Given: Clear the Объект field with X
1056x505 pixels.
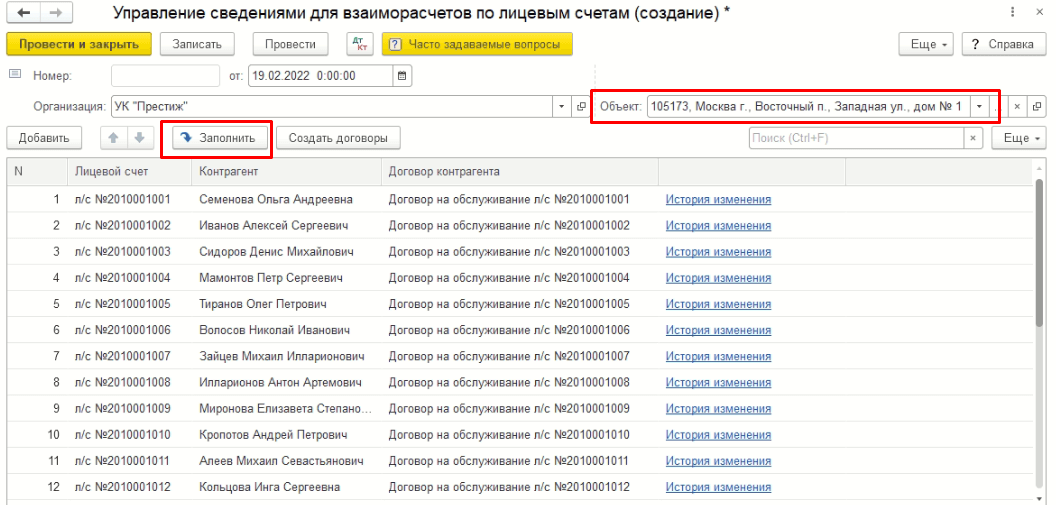Looking at the screenshot, I should point(1017,106).
